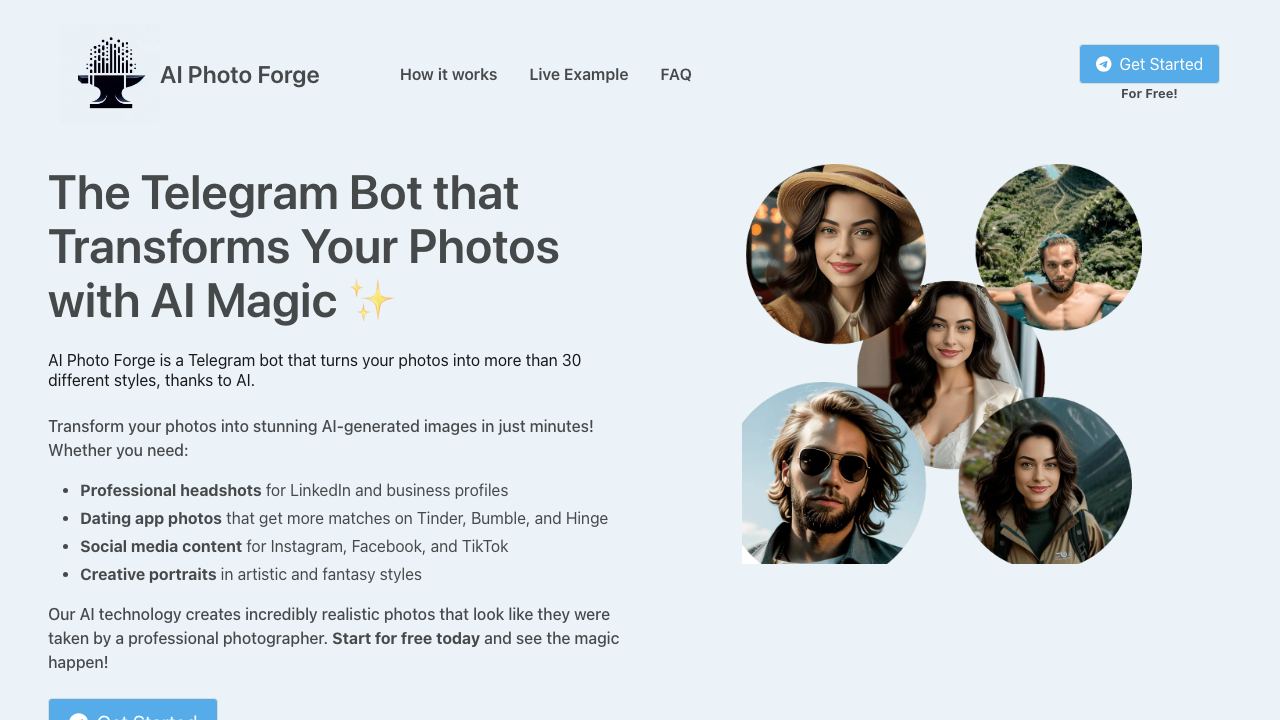
Task: Open the shirtless man in pool photo
Action: 1058,247
